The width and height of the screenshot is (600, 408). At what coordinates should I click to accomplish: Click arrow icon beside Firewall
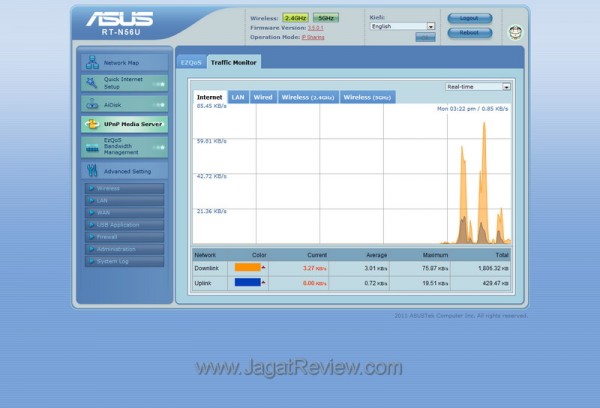[x=91, y=237]
